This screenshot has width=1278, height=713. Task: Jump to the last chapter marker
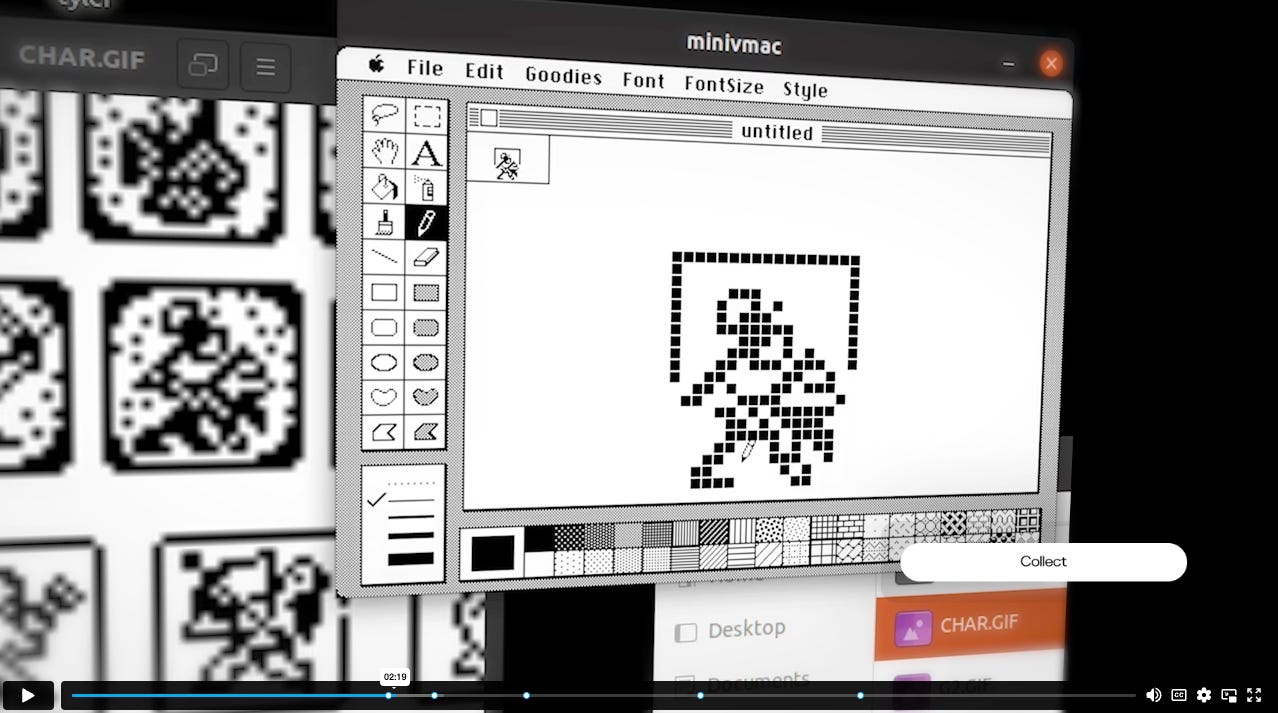(x=860, y=695)
